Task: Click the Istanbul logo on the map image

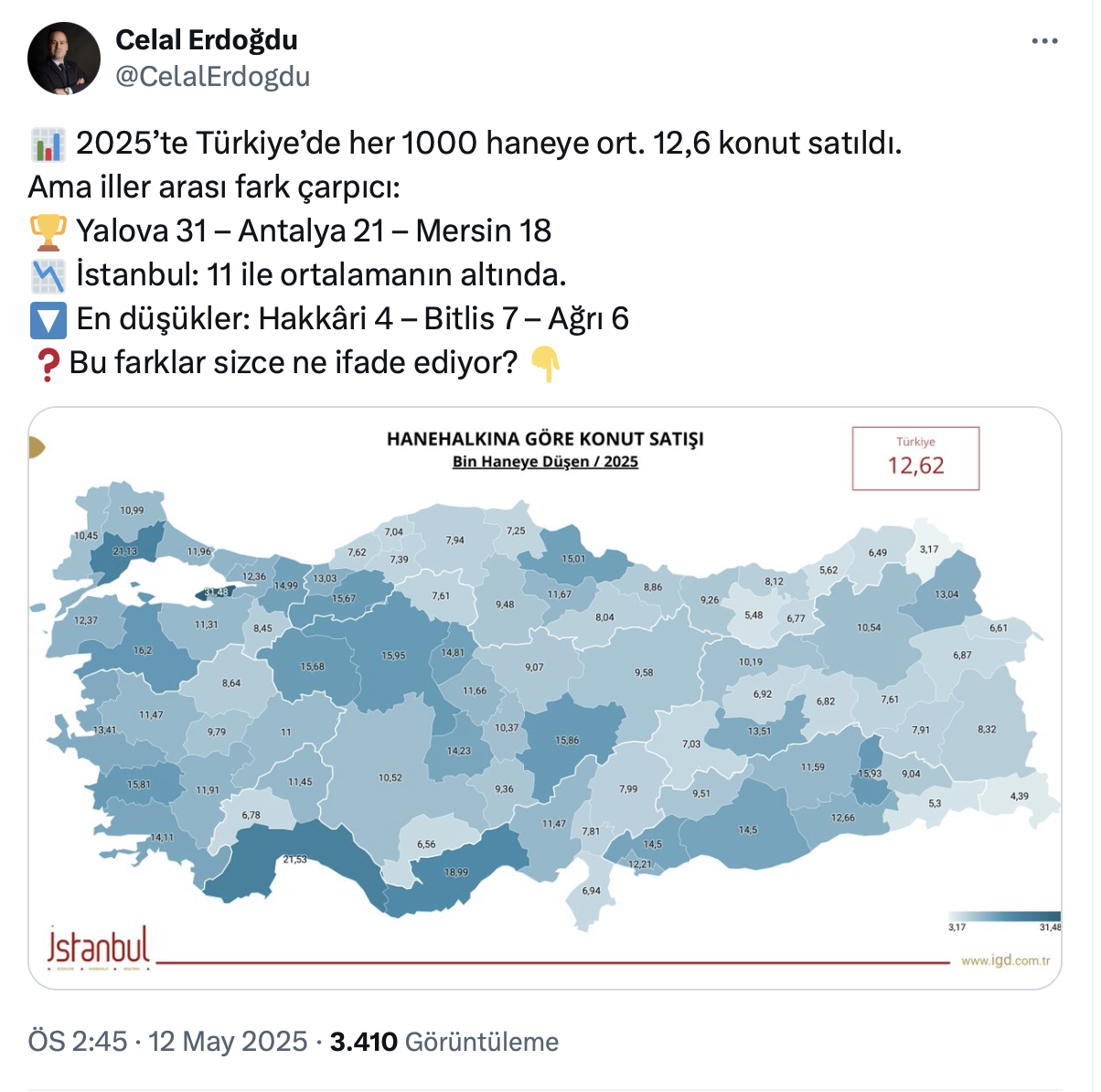Action: tap(99, 947)
